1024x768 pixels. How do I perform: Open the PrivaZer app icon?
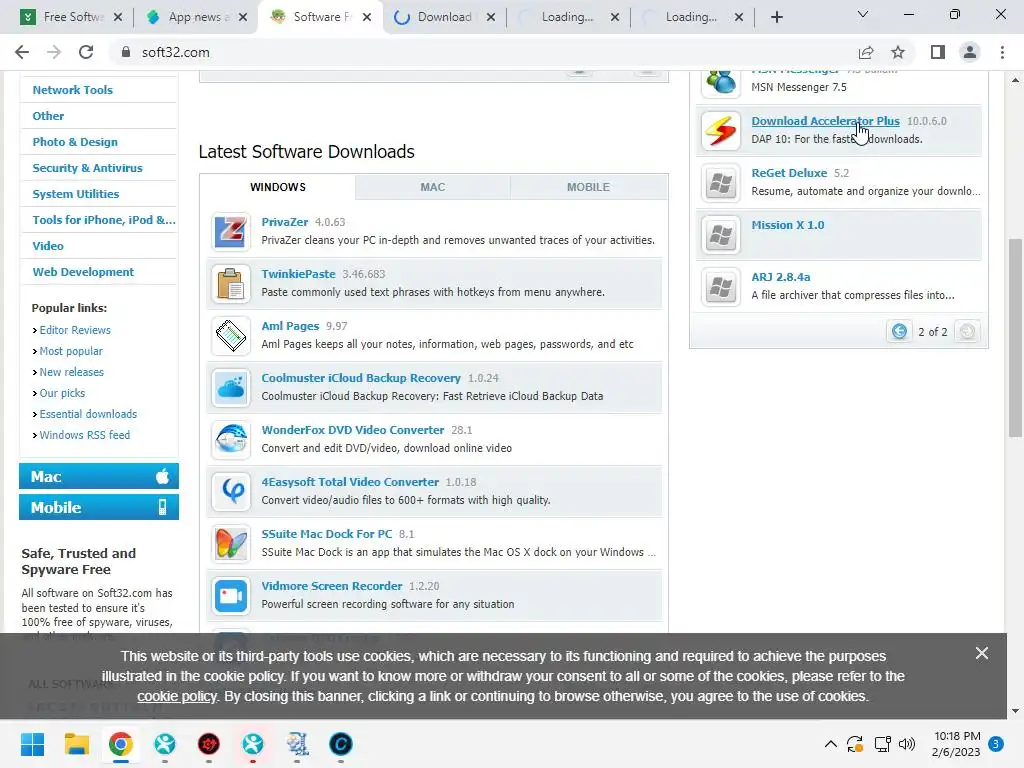(x=231, y=231)
